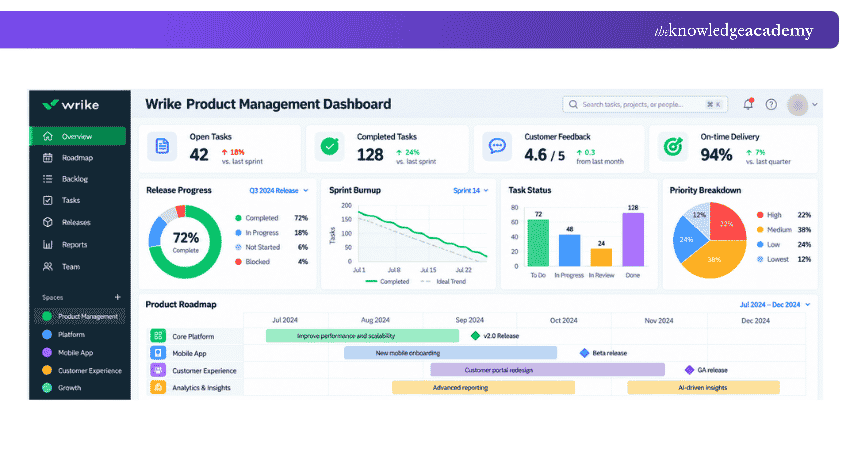Click the Wrike logo in the sidebar
Viewport: 850px width, 450px height.
(70, 105)
